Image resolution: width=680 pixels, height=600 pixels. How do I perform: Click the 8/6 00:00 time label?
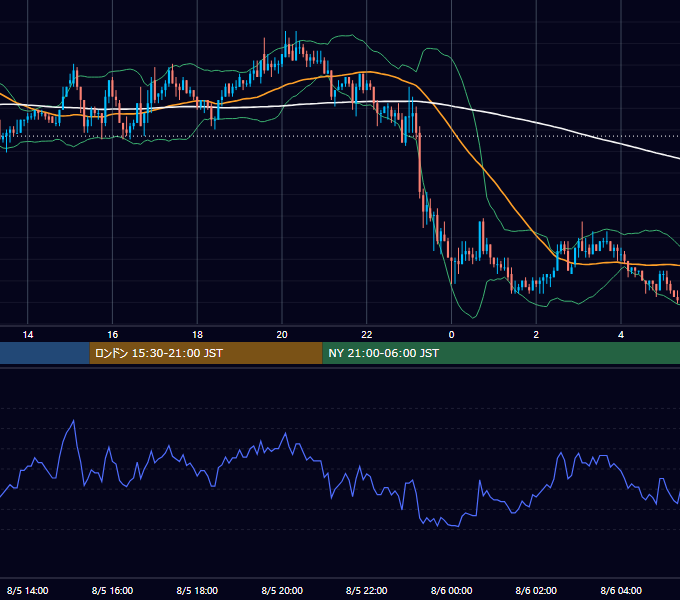[451, 590]
